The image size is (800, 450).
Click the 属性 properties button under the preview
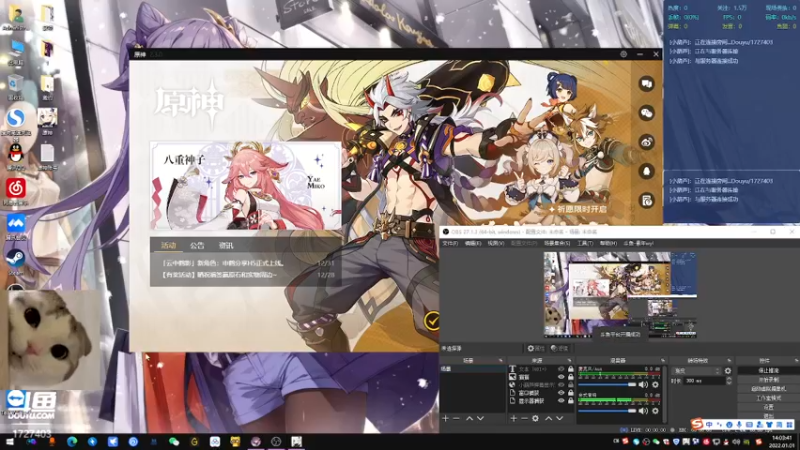[536, 348]
